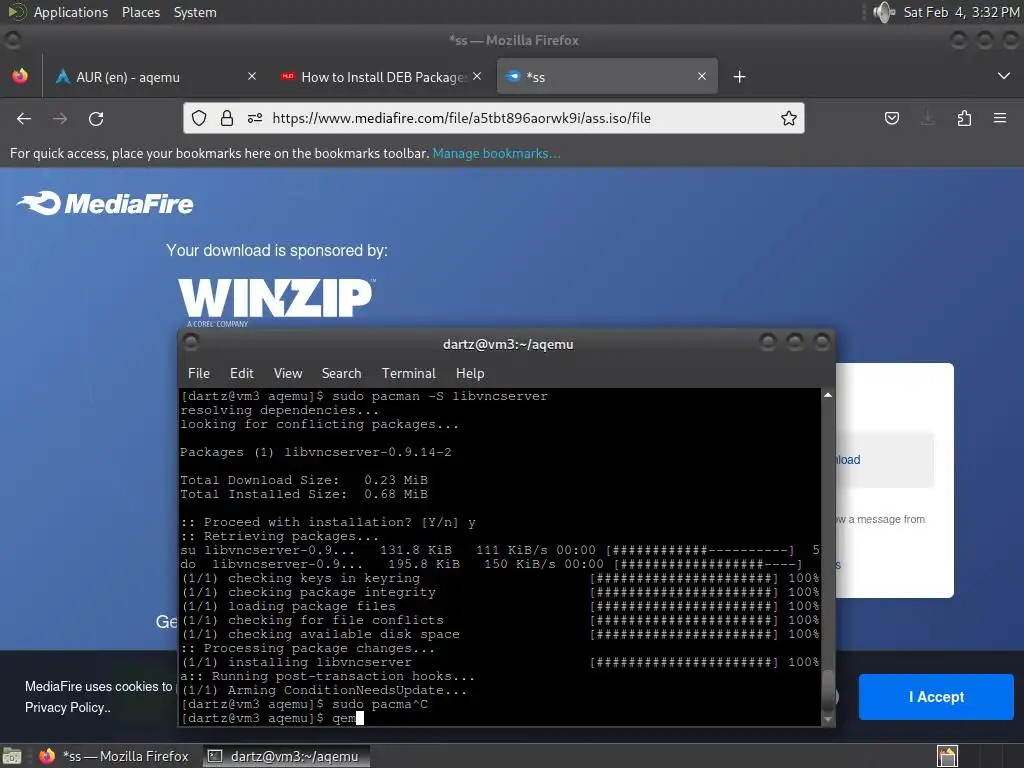Close the *ss tab
Screen dimensions: 1024x768
[702, 76]
